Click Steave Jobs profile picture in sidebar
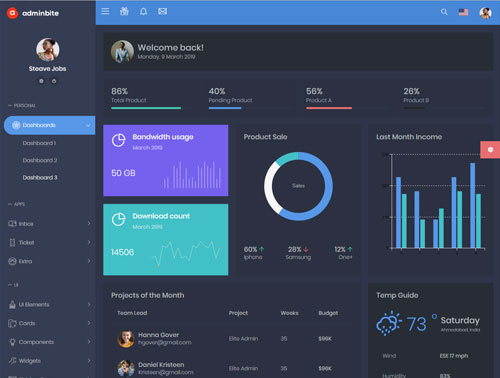 (x=48, y=49)
